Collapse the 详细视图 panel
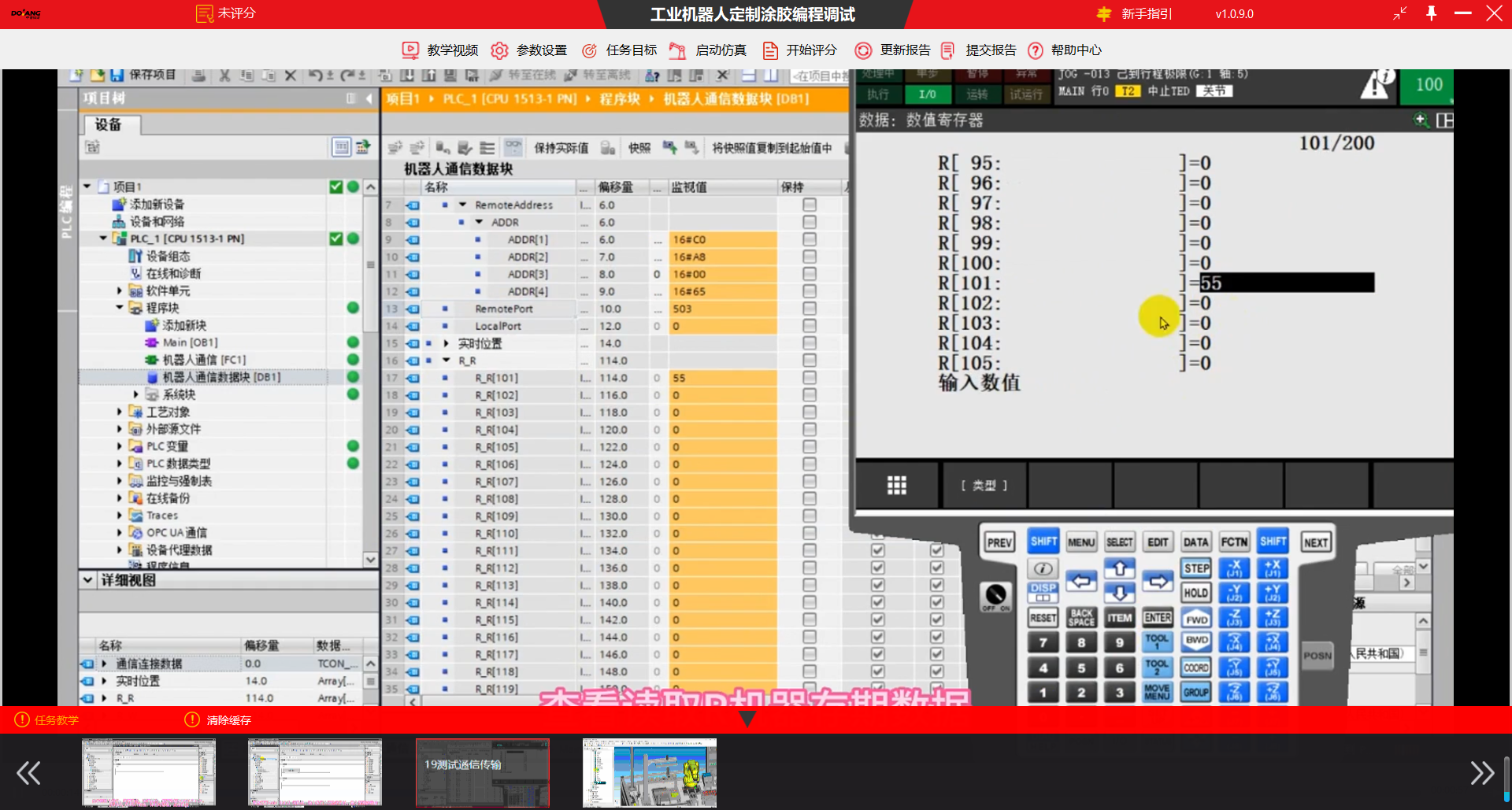 click(x=88, y=580)
